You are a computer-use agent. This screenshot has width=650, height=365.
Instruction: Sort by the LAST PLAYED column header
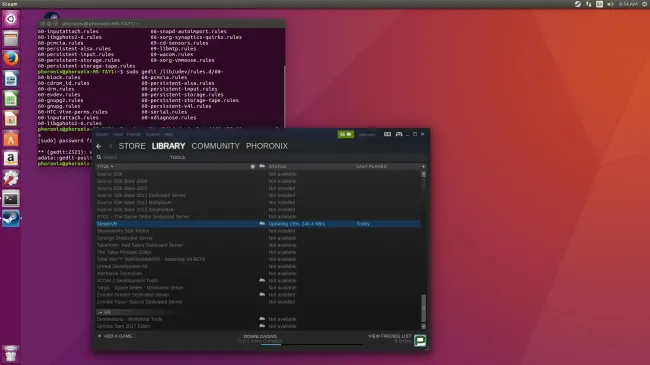point(371,166)
